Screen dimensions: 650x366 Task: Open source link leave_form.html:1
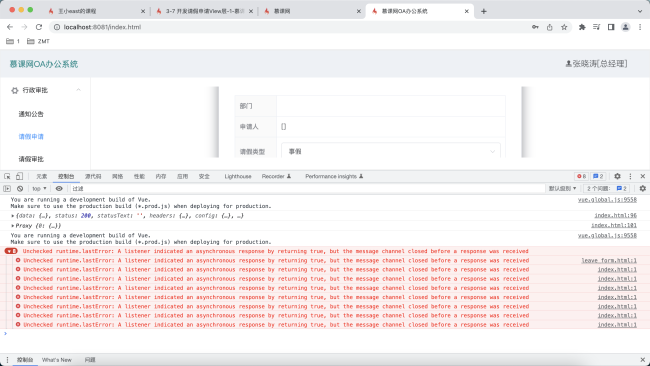pyautogui.click(x=609, y=260)
